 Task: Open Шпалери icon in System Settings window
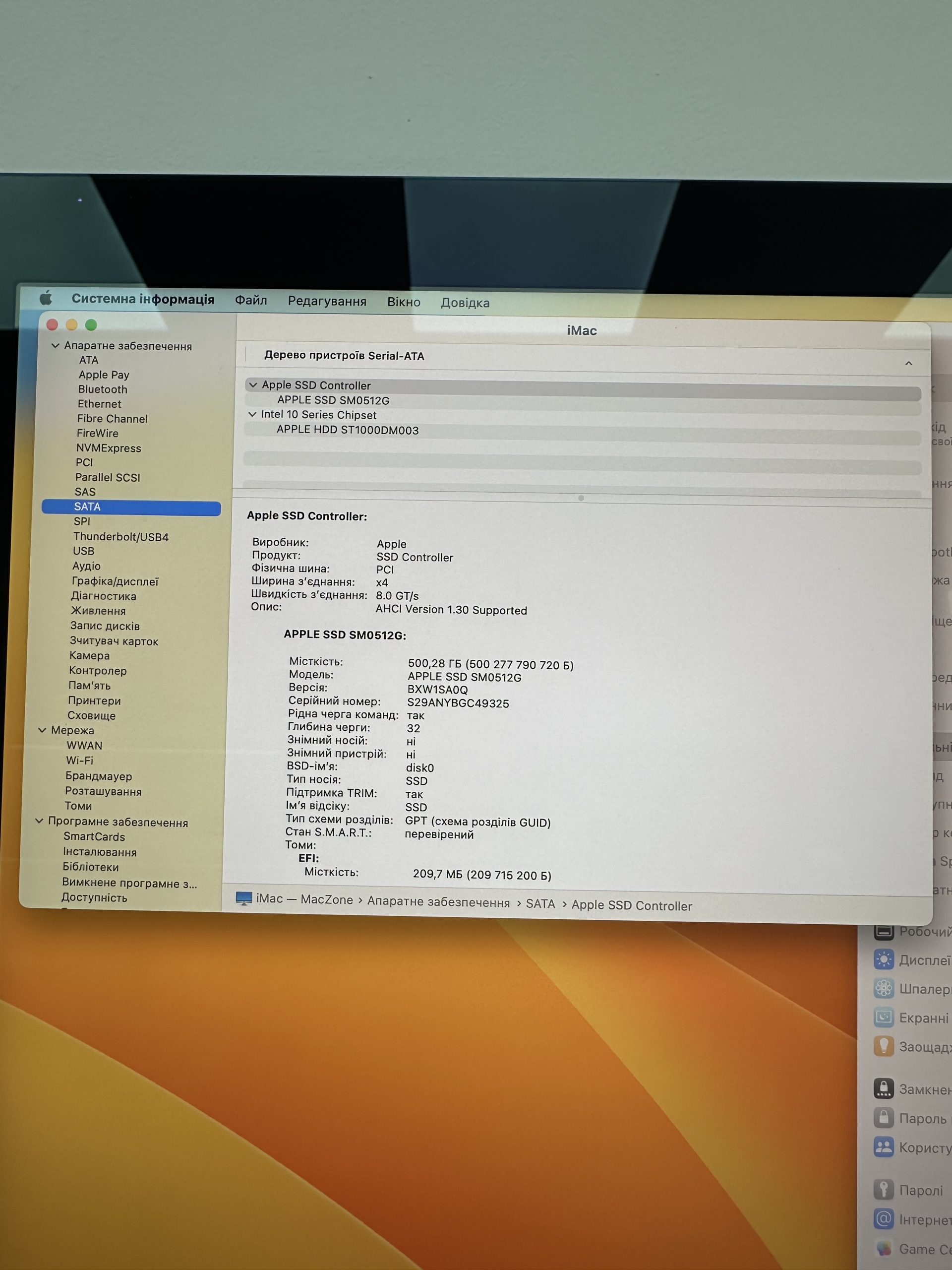[x=884, y=988]
